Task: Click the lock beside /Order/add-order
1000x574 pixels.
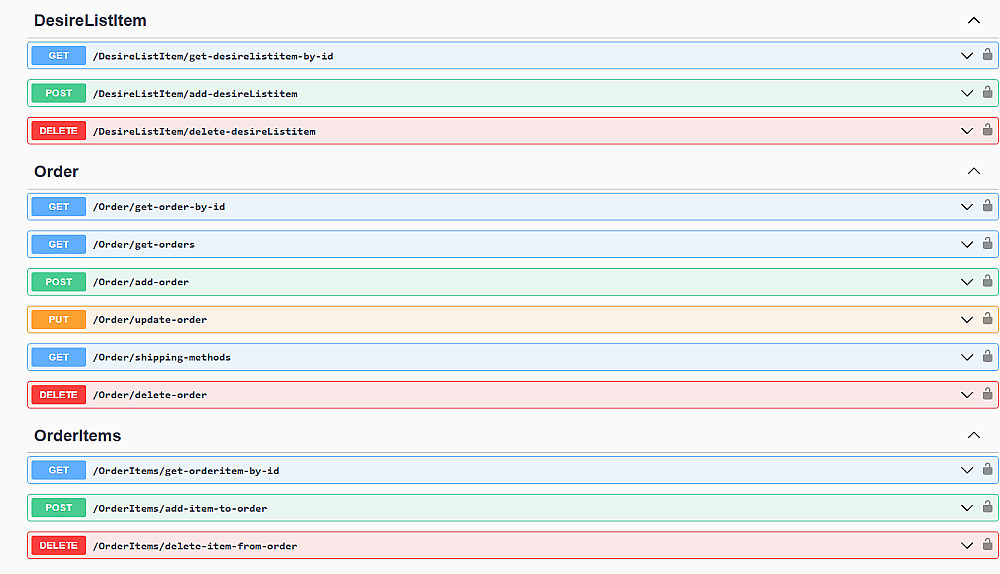Action: (x=987, y=281)
